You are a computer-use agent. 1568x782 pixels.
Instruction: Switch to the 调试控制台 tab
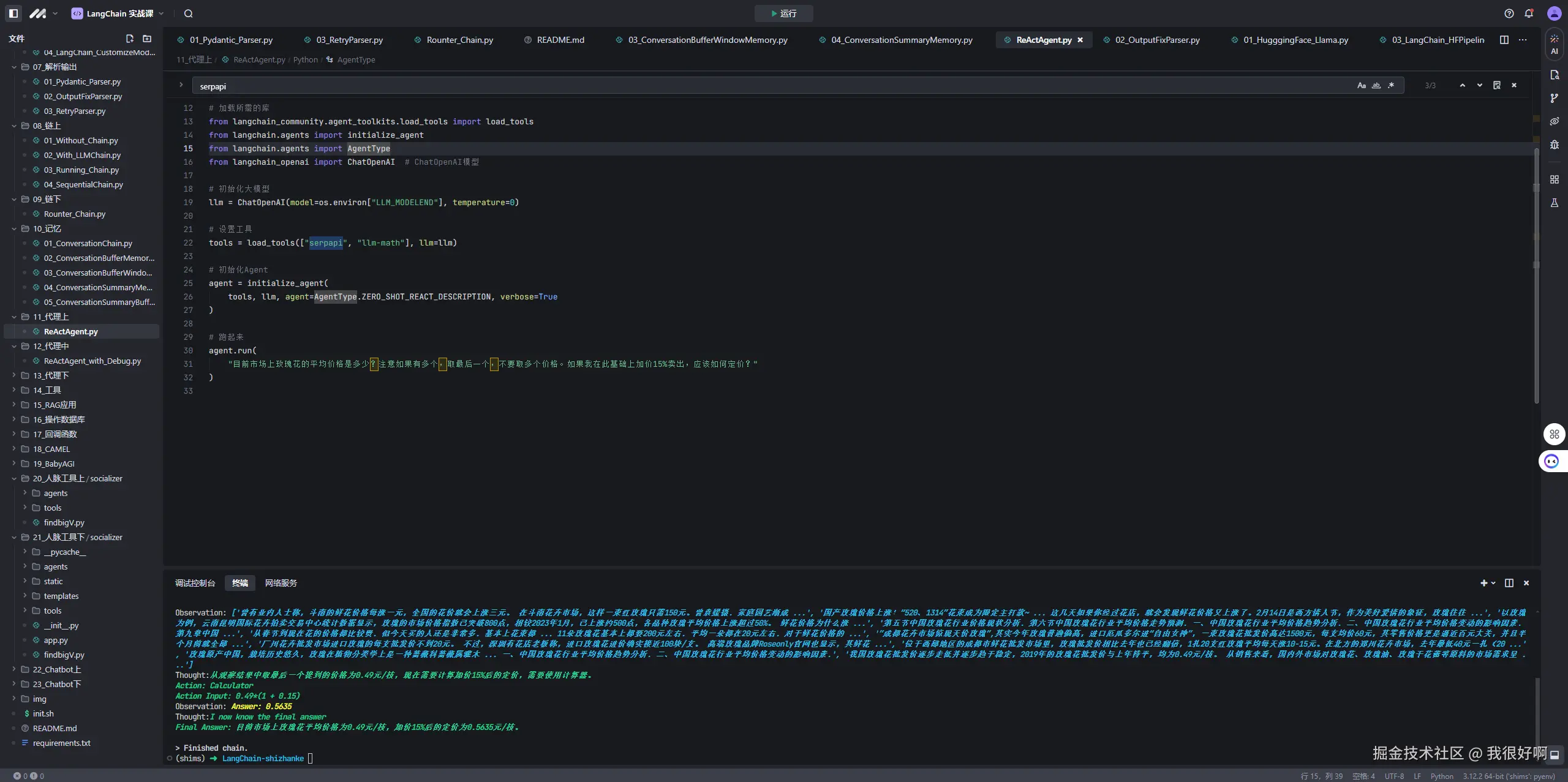tap(195, 583)
